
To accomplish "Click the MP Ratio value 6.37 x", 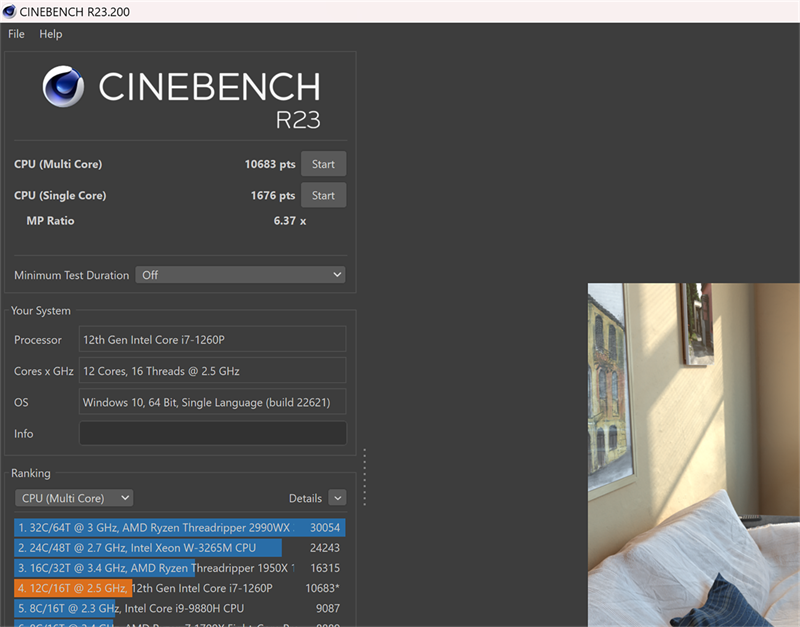I will 290,221.
